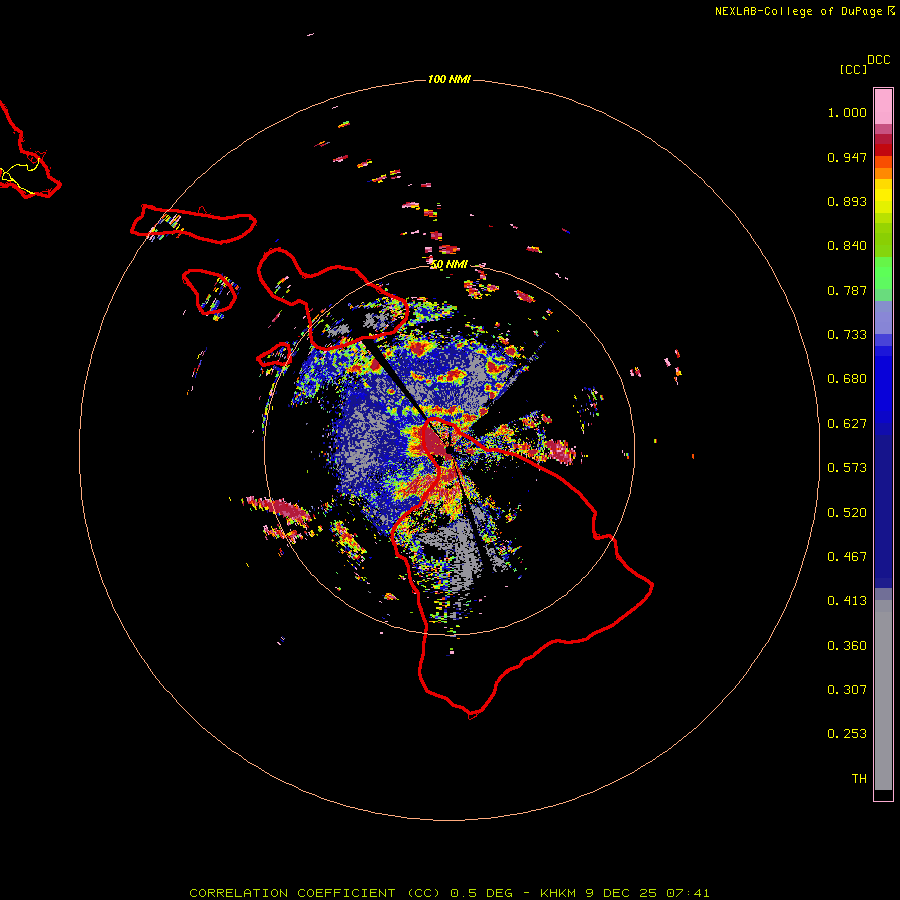Click the 0.733 scale label
This screenshot has height=900, width=900.
[x=847, y=335]
